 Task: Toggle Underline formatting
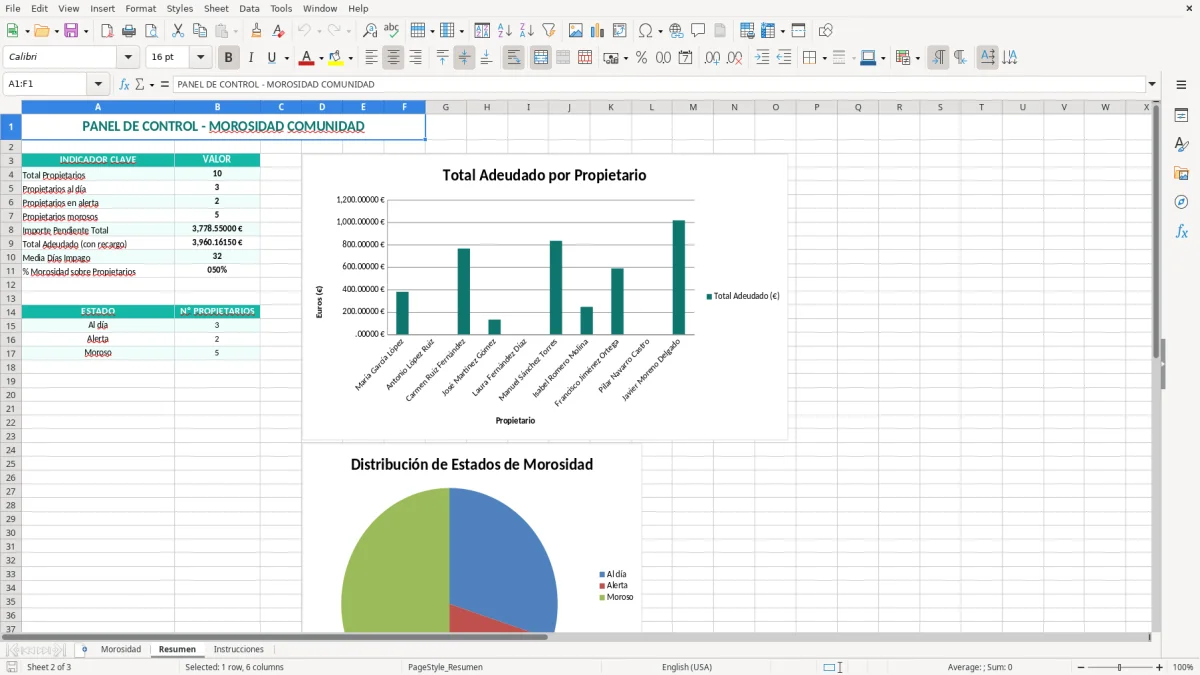271,58
